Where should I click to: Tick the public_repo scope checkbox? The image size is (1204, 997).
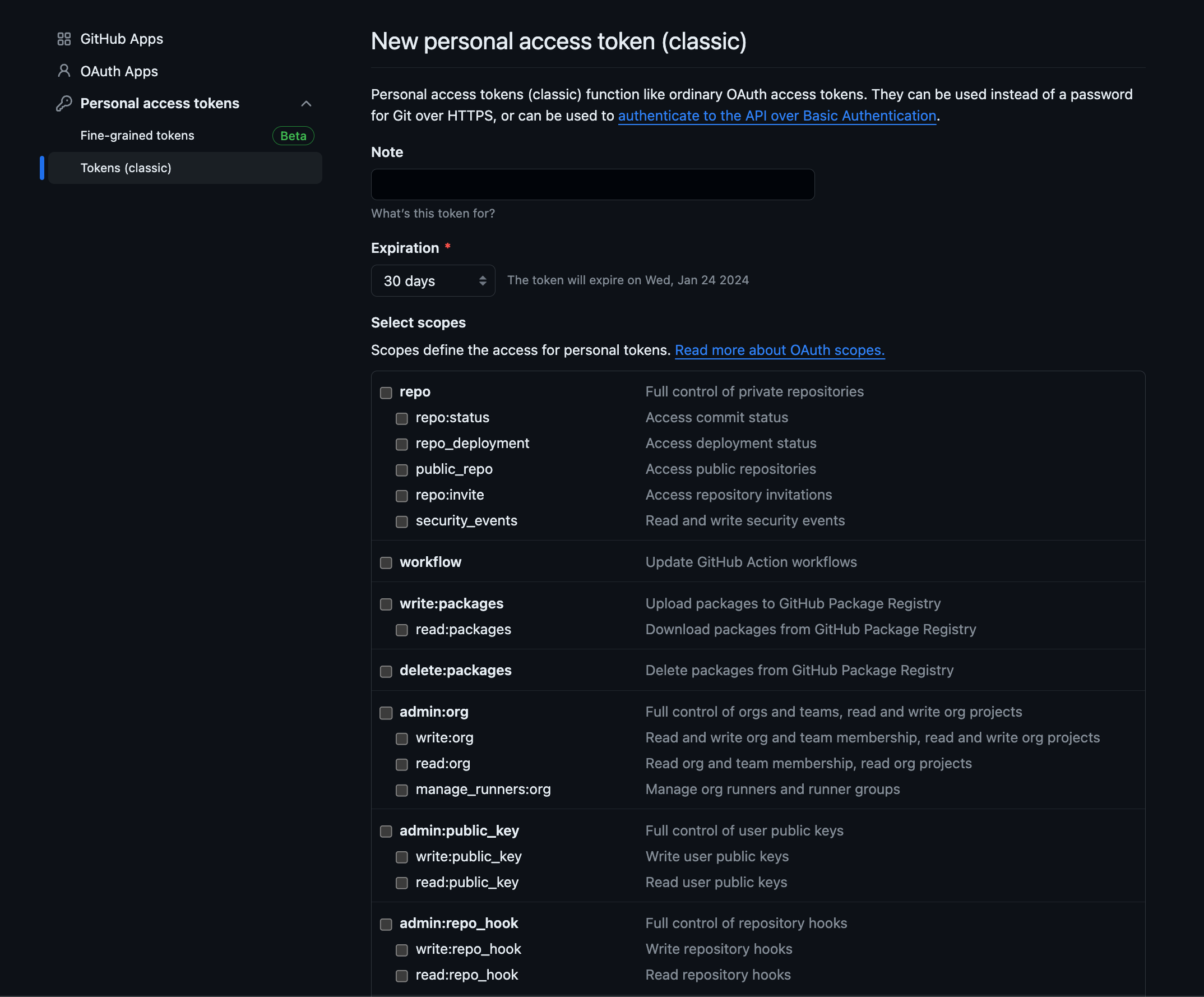(x=402, y=470)
